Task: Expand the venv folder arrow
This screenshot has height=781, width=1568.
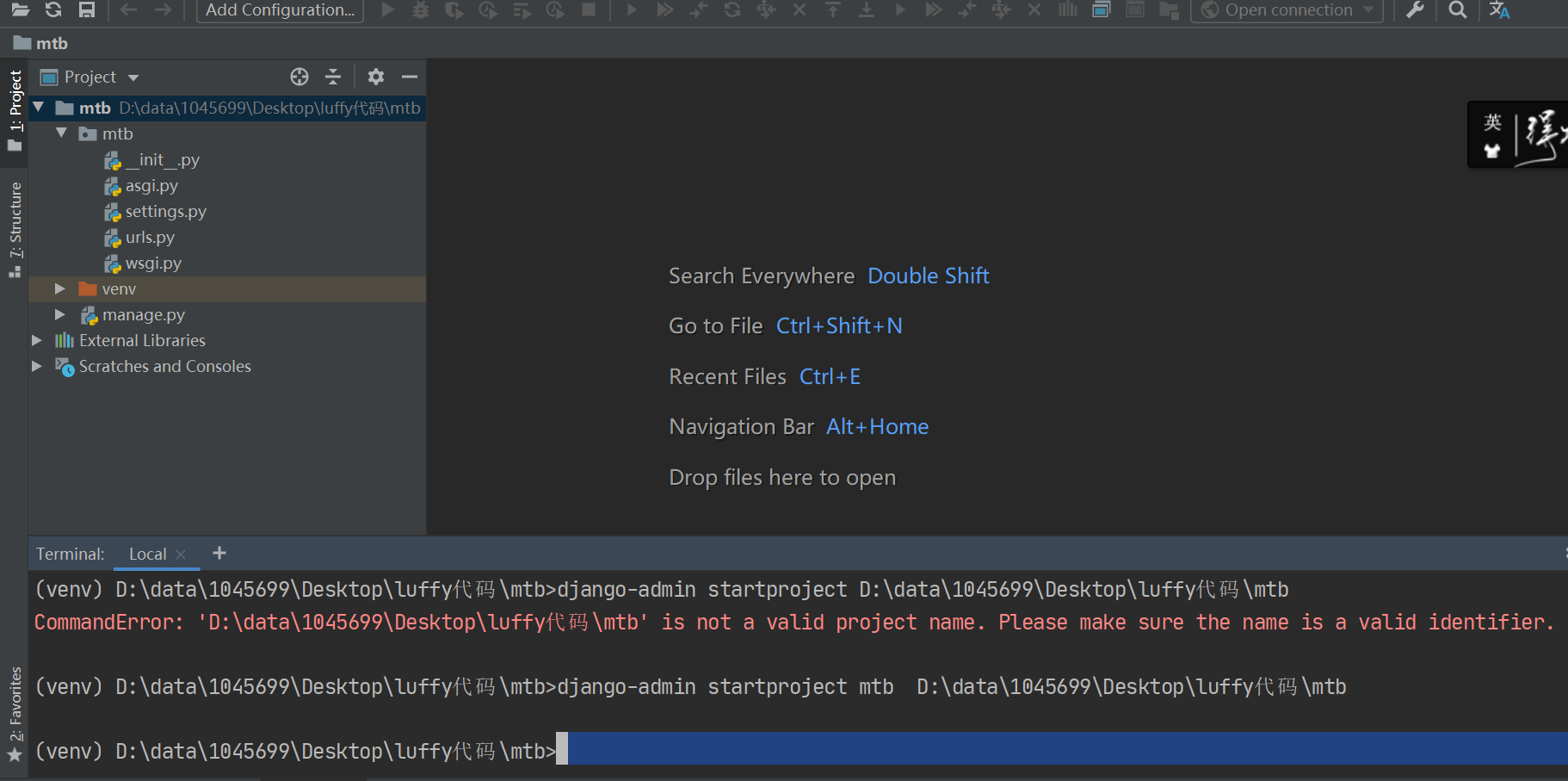Action: [60, 288]
